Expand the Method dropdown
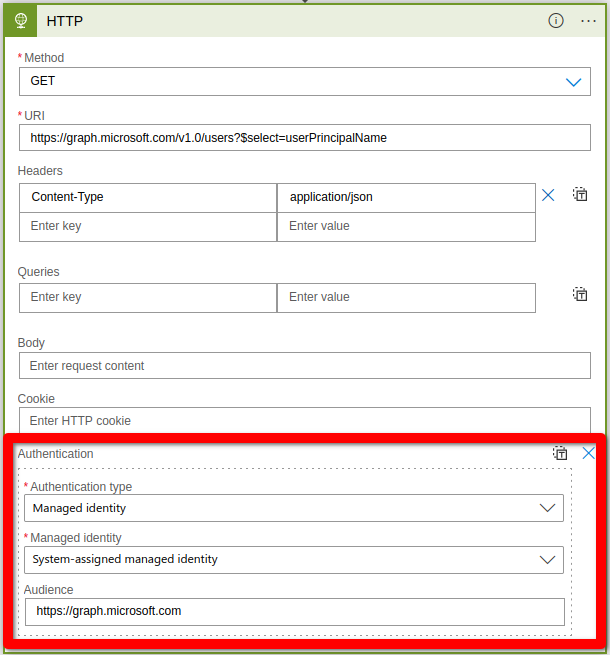The image size is (610, 655). point(573,81)
